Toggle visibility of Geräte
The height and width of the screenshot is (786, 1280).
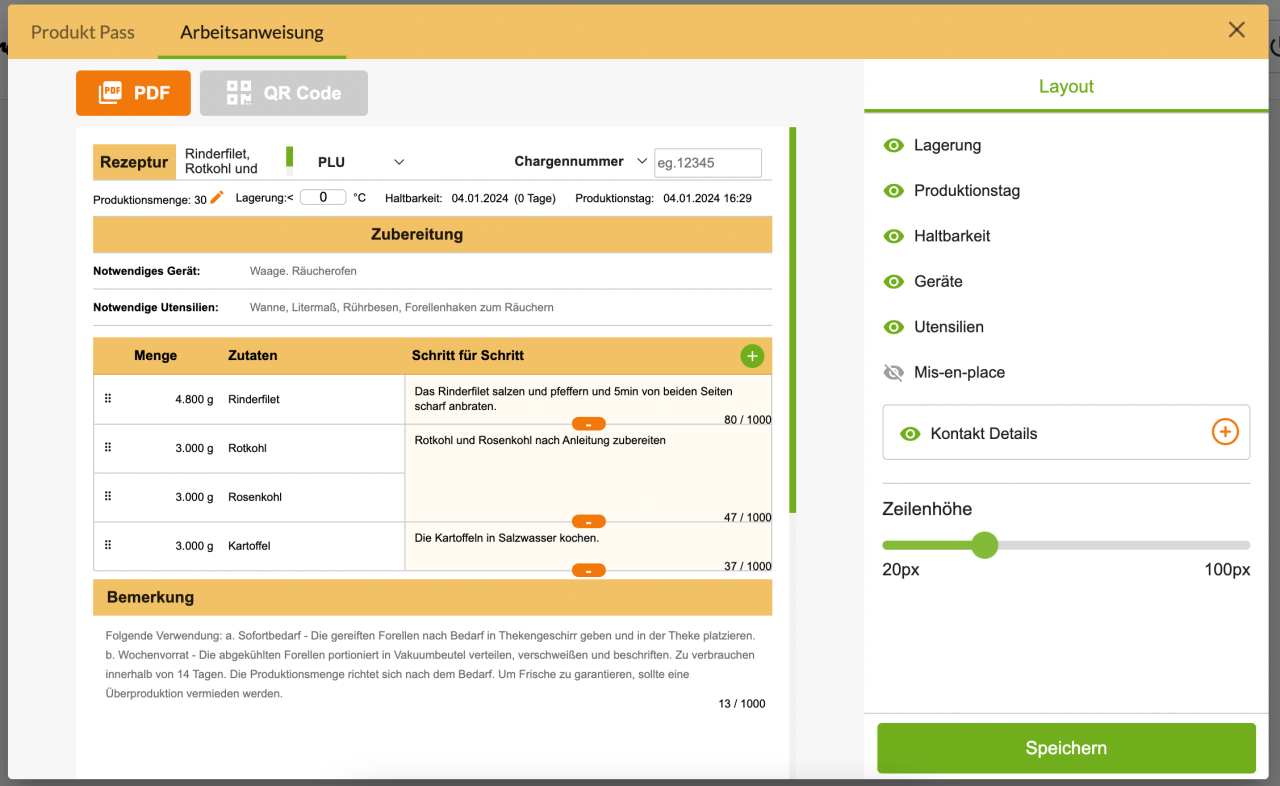coord(893,281)
